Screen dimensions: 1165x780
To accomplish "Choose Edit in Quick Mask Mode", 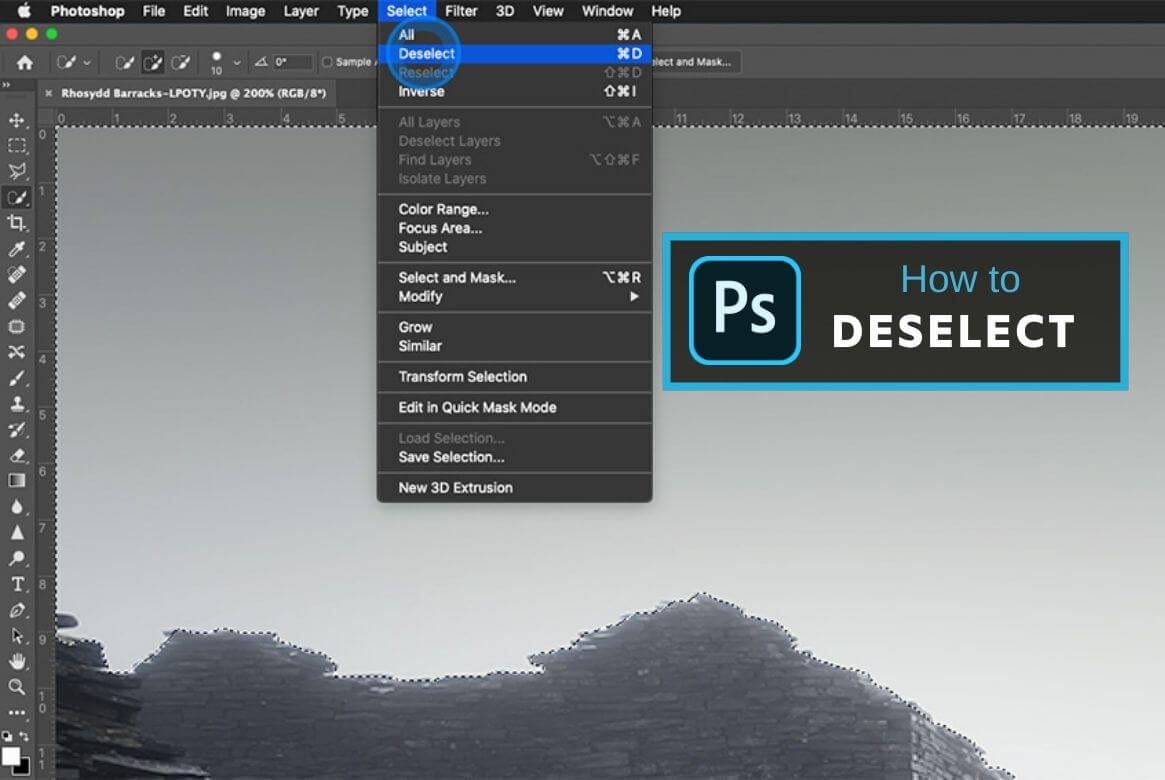I will pyautogui.click(x=514, y=407).
